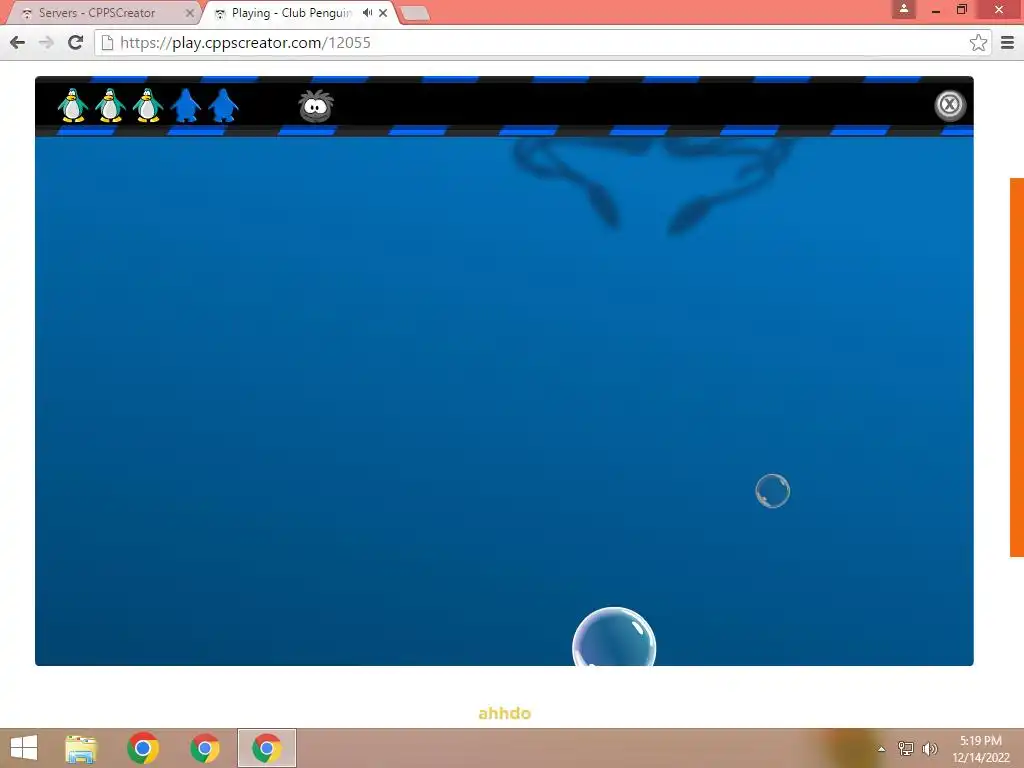Click the black puffle icon
Screen dimensions: 1024x768
[x=316, y=106]
